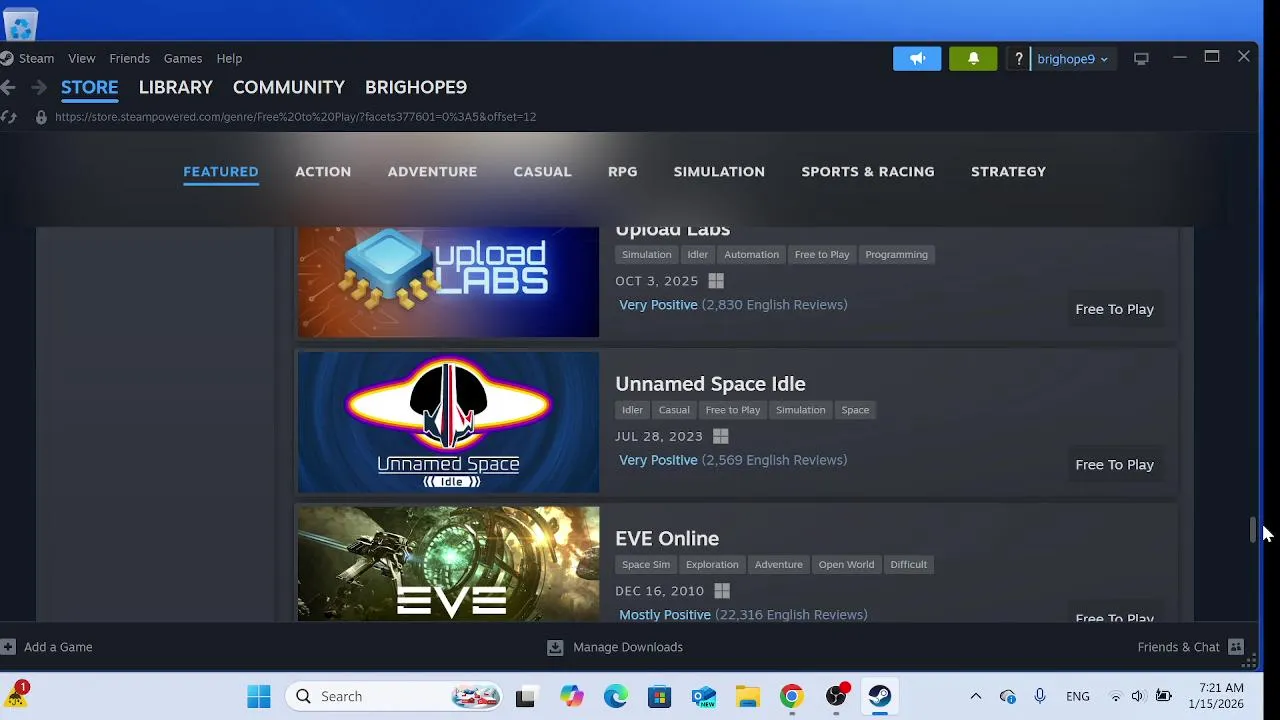Go back with the left arrow
The width and height of the screenshot is (1280, 720).
coord(8,88)
